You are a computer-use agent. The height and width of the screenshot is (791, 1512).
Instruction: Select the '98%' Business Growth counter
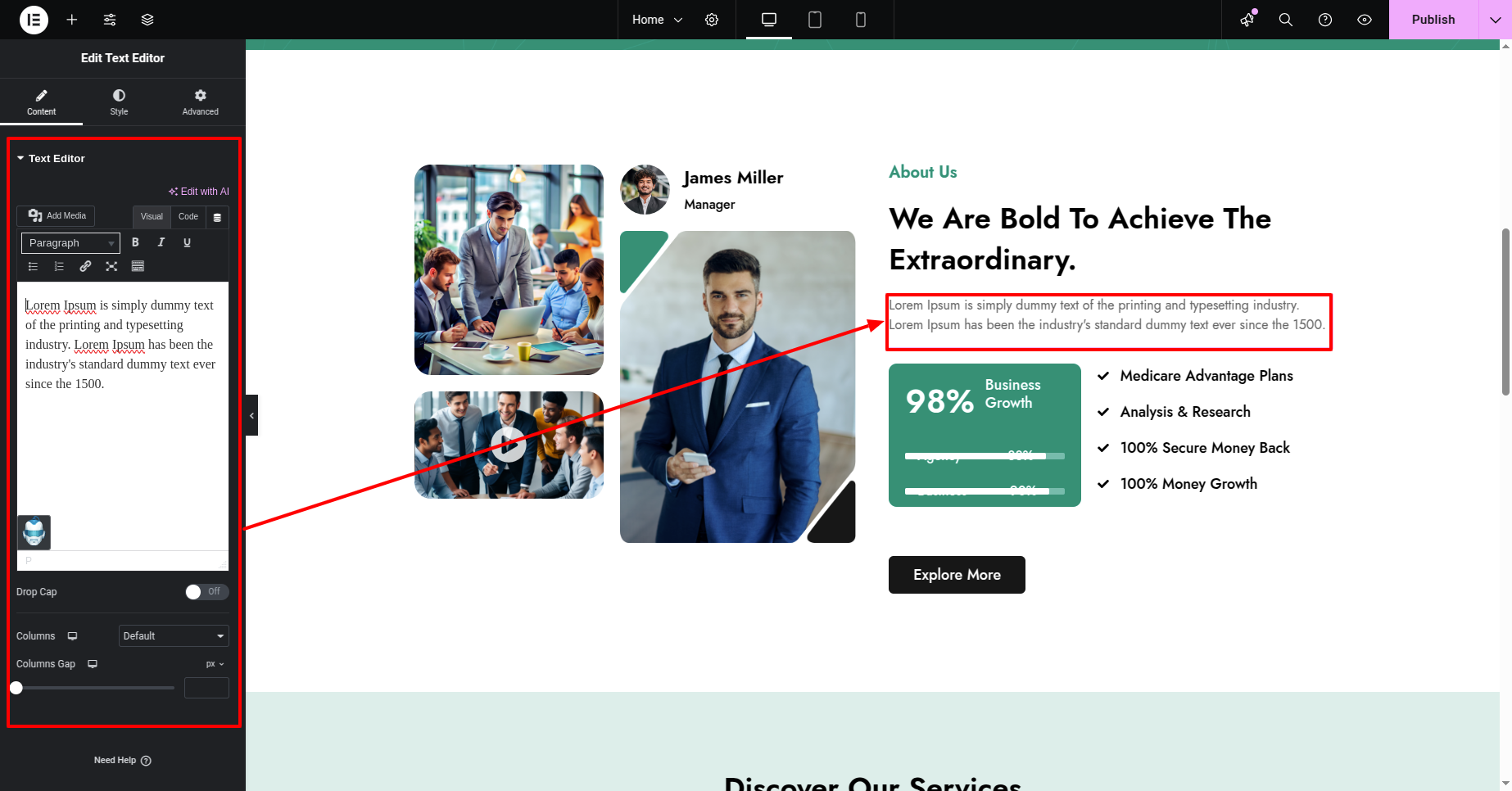coord(939,401)
